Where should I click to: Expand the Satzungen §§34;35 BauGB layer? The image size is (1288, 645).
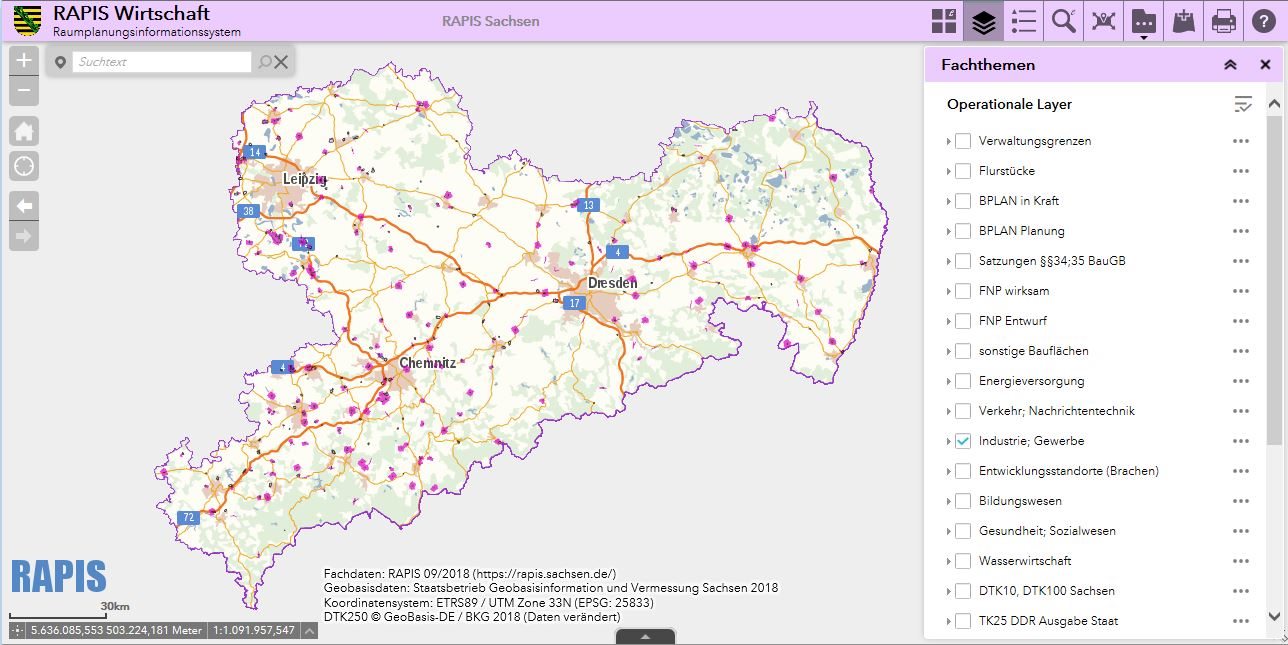[948, 261]
